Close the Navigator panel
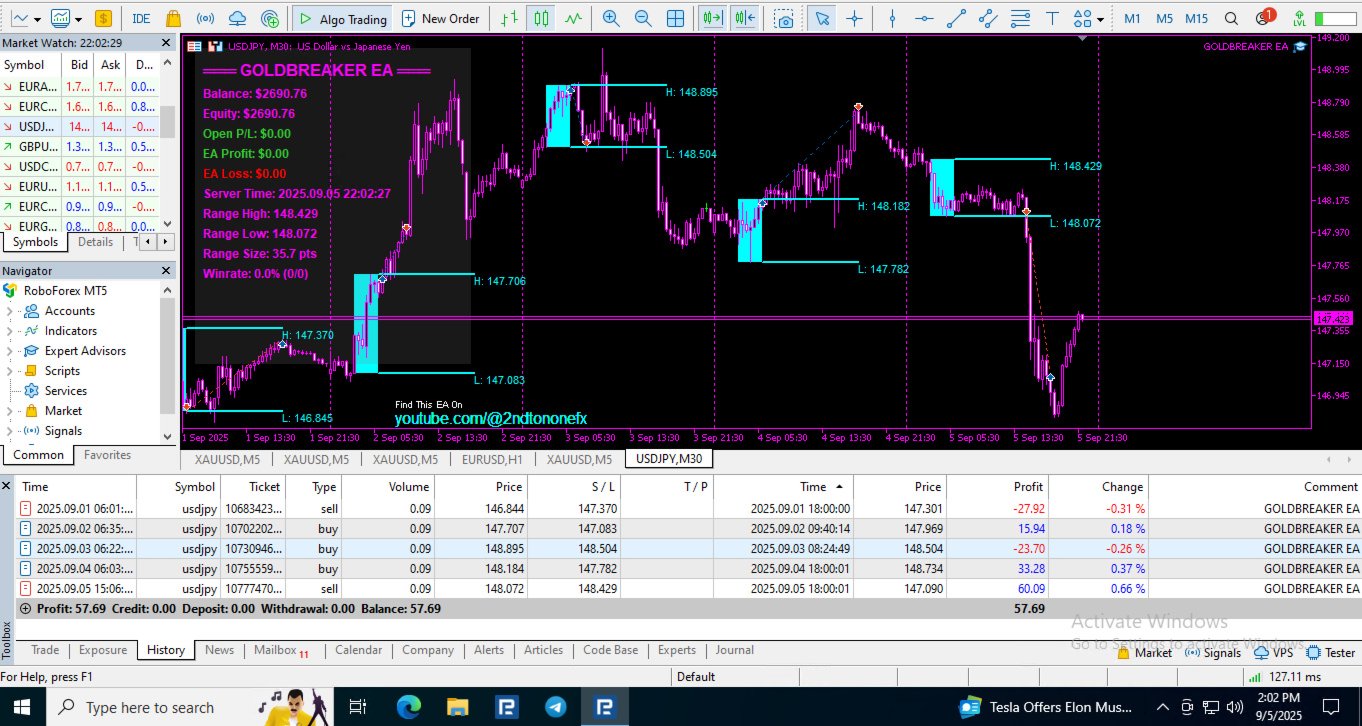 pos(167,271)
